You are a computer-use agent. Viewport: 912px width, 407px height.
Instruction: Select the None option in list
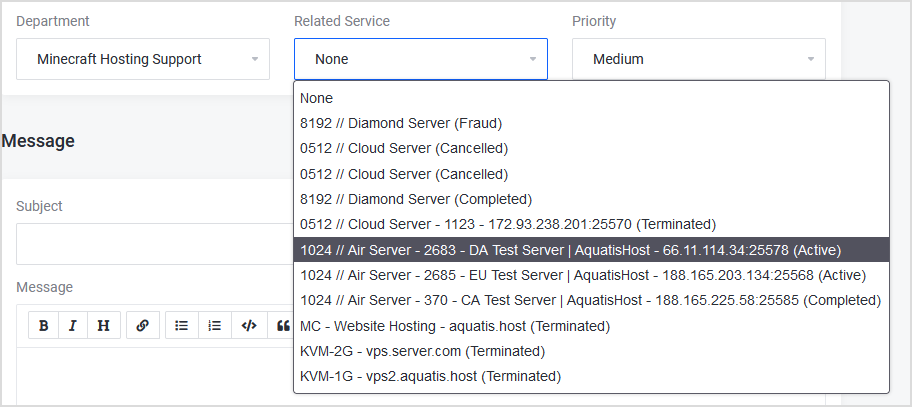592,98
